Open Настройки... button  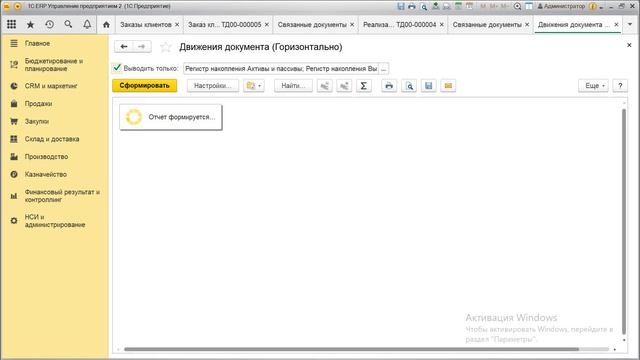[x=213, y=86]
